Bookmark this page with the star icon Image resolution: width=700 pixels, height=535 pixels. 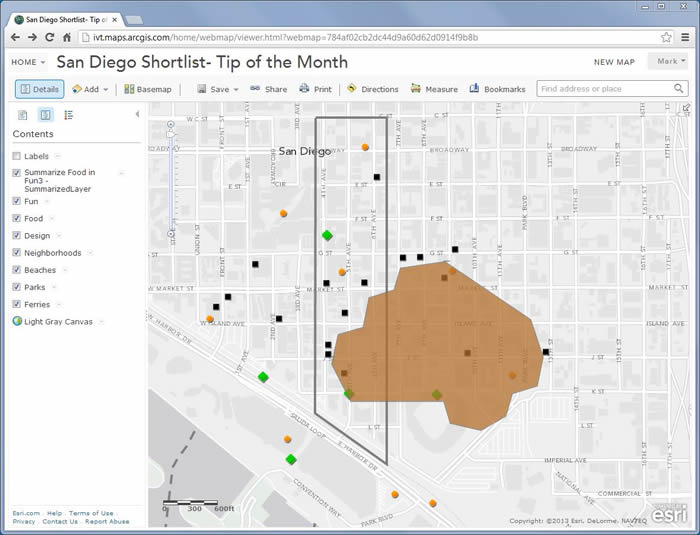coord(666,38)
